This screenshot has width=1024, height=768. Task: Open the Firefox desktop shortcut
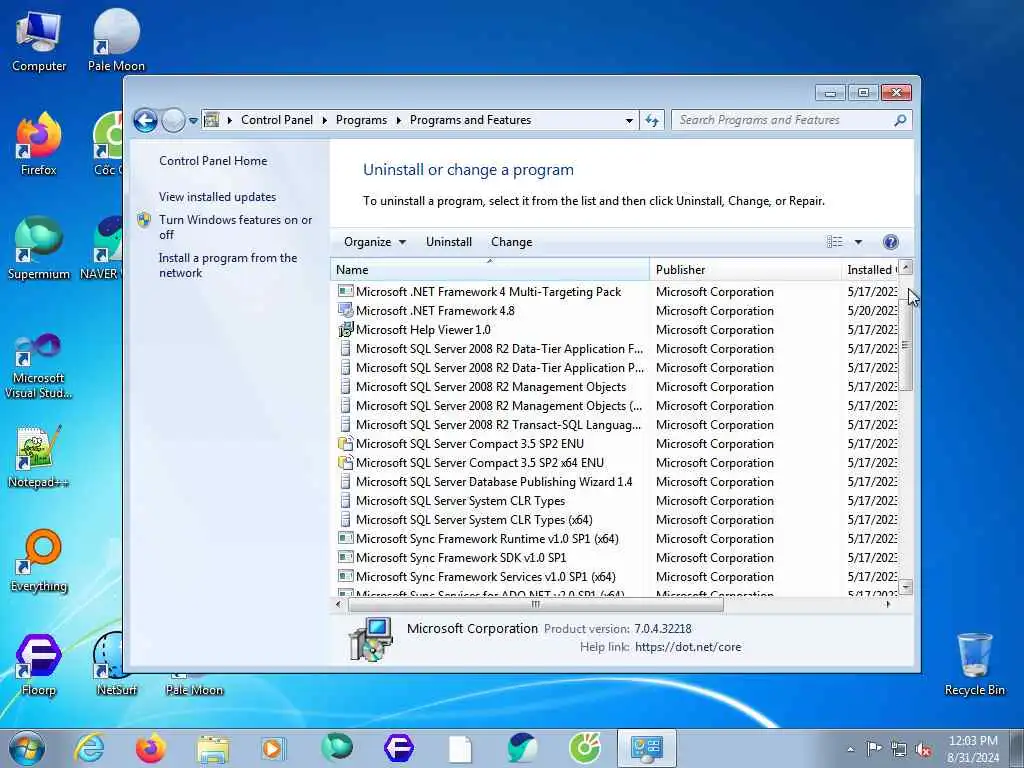point(39,145)
